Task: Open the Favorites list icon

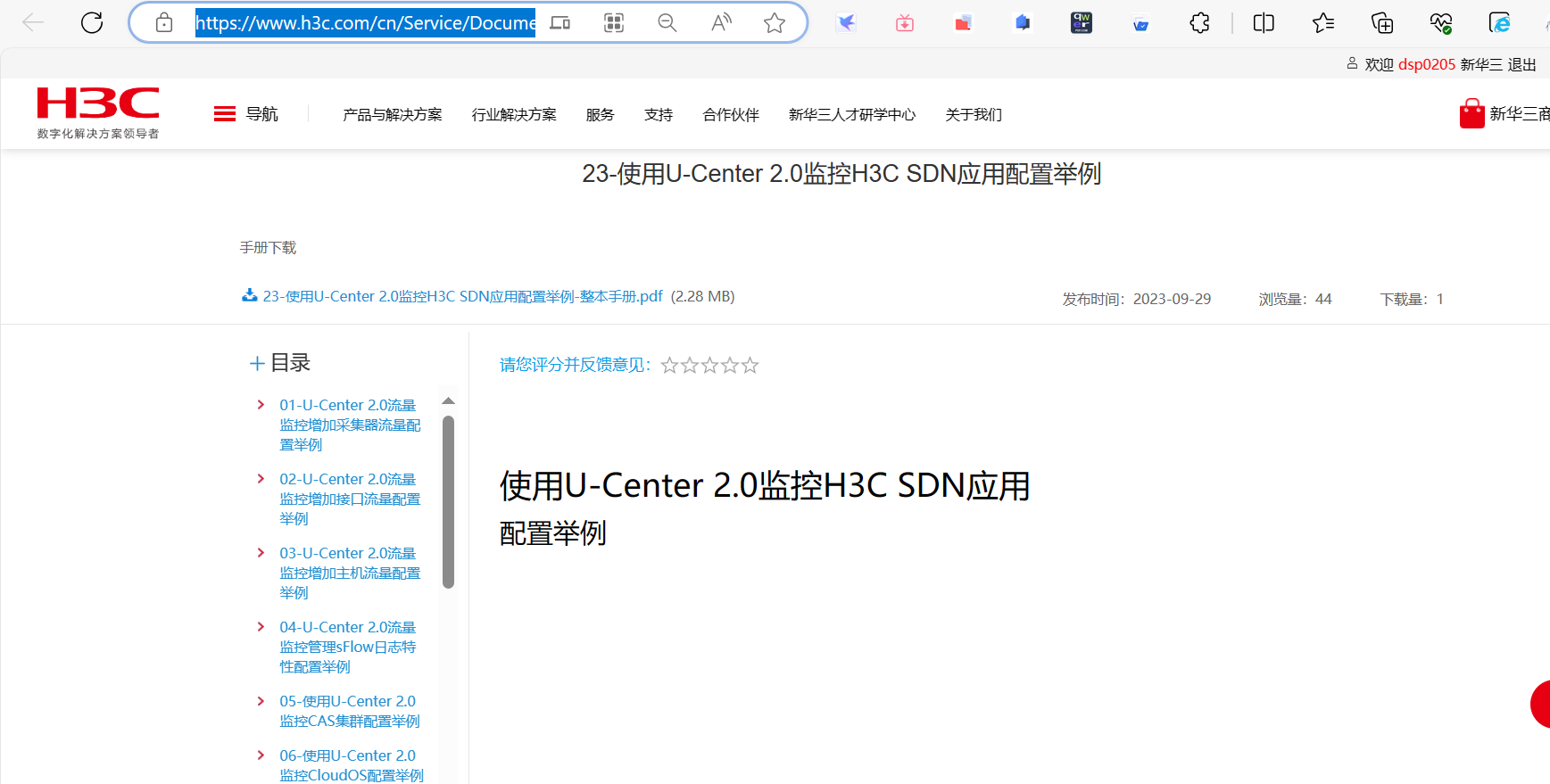Action: pos(1323,22)
